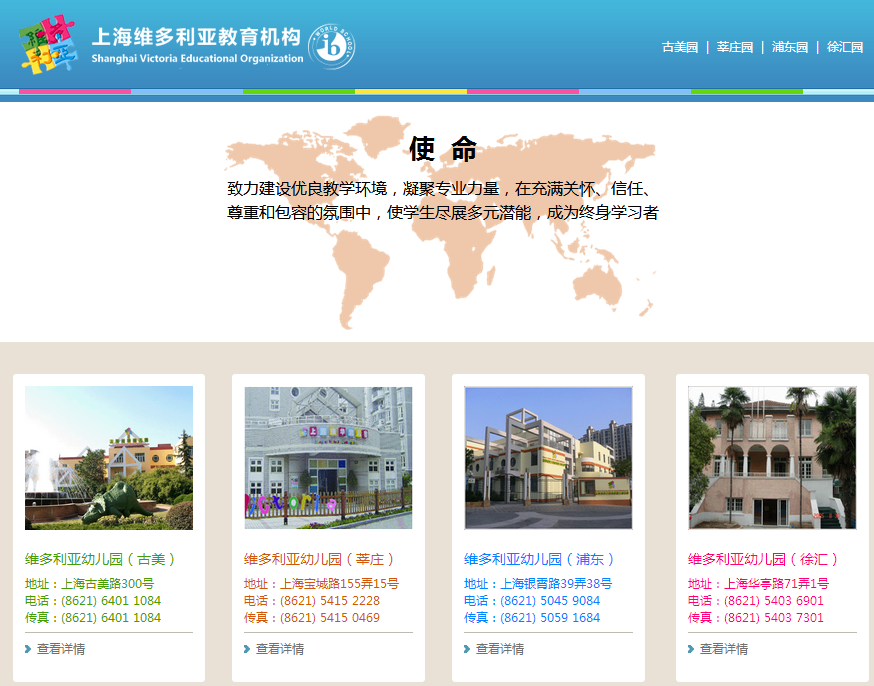The width and height of the screenshot is (874, 686).
Task: Click the phone number (8621) 5415 2228
Action: click(x=330, y=601)
